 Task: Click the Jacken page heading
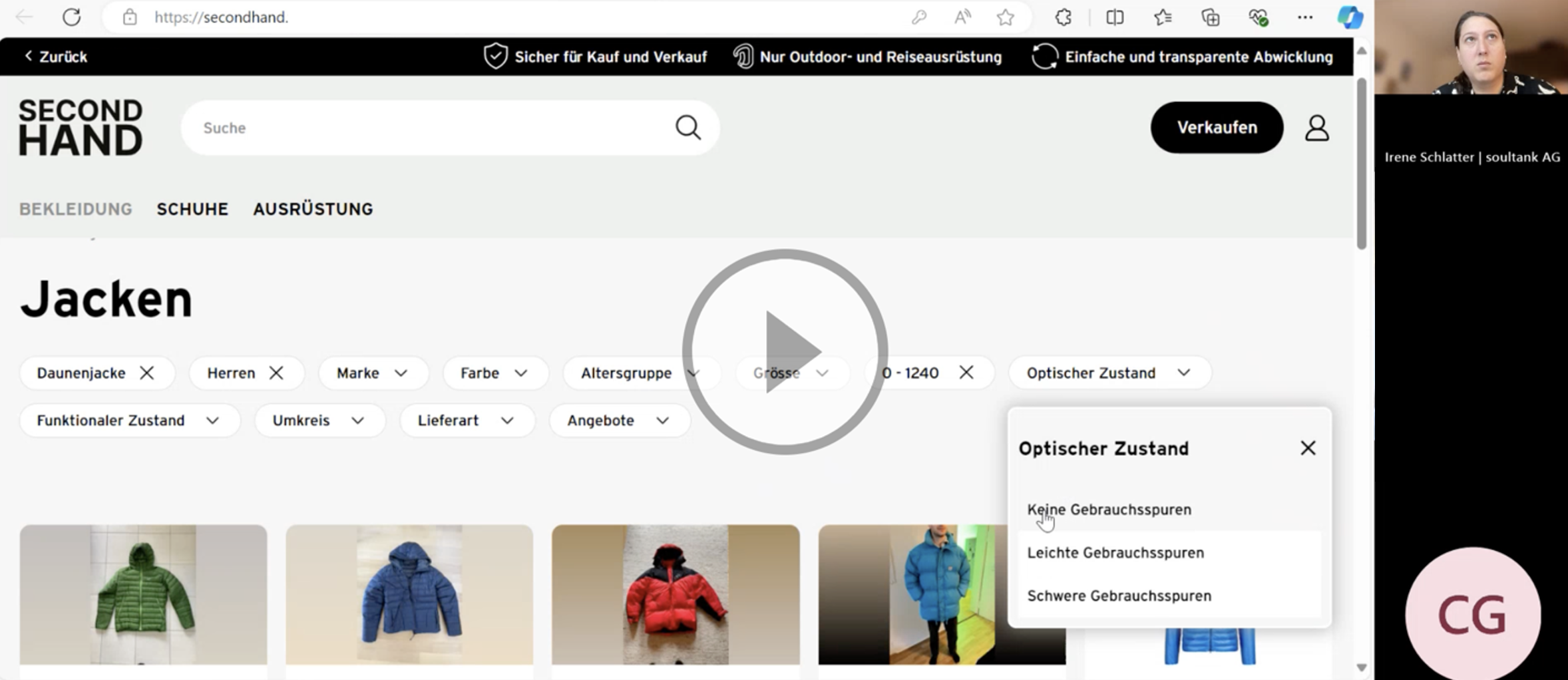coord(106,299)
